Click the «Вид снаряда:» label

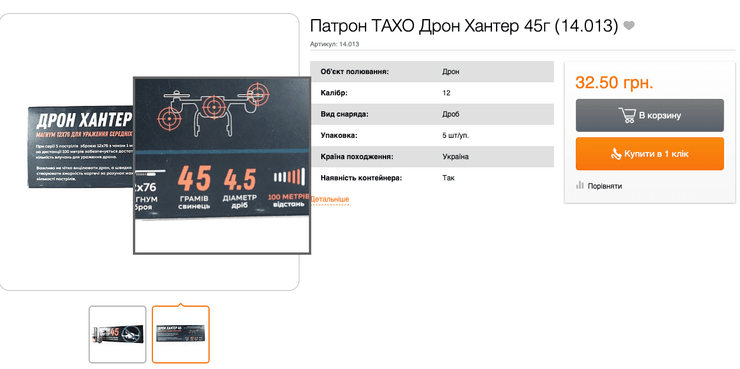[344, 114]
